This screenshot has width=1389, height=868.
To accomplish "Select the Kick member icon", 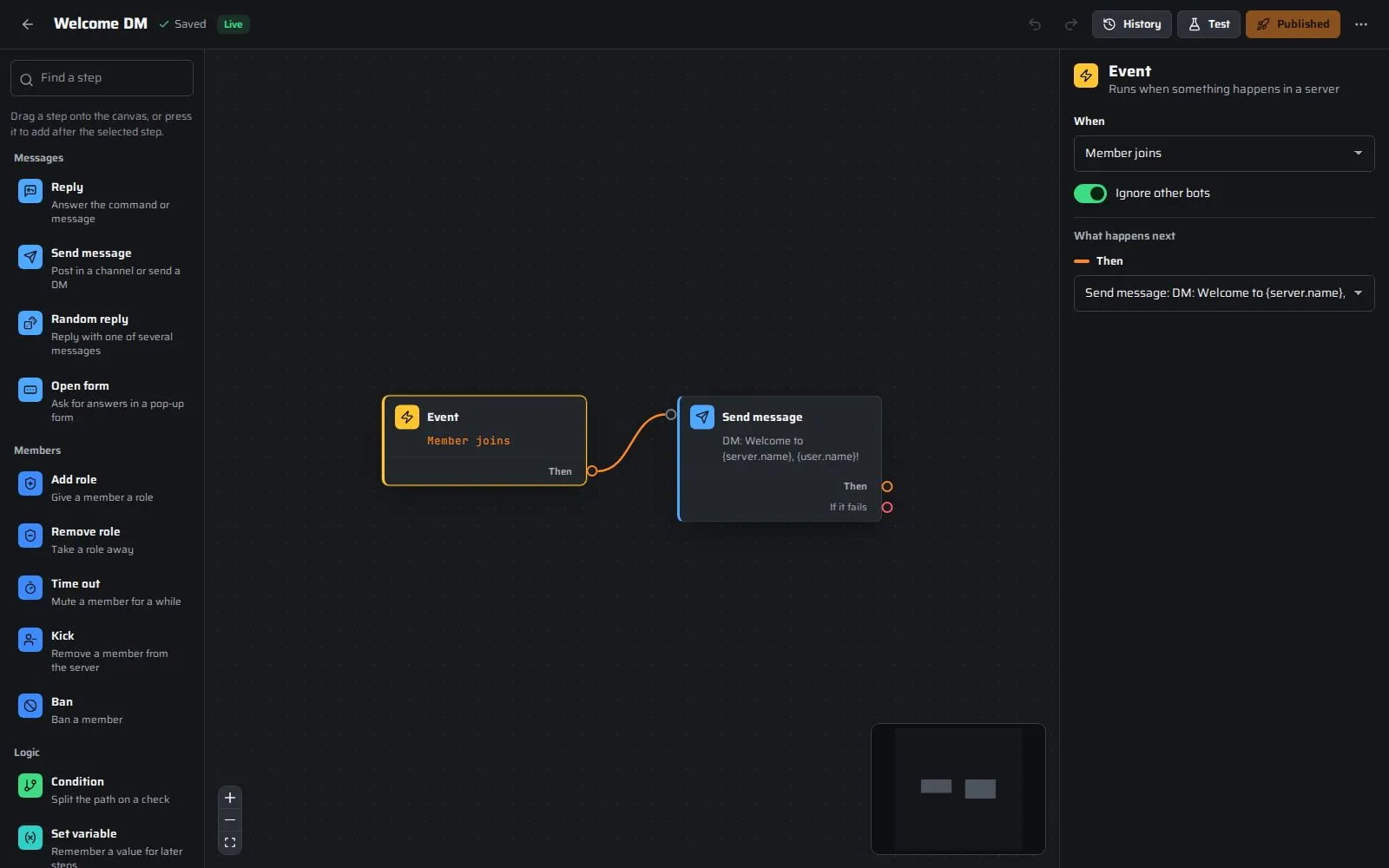I will [30, 640].
